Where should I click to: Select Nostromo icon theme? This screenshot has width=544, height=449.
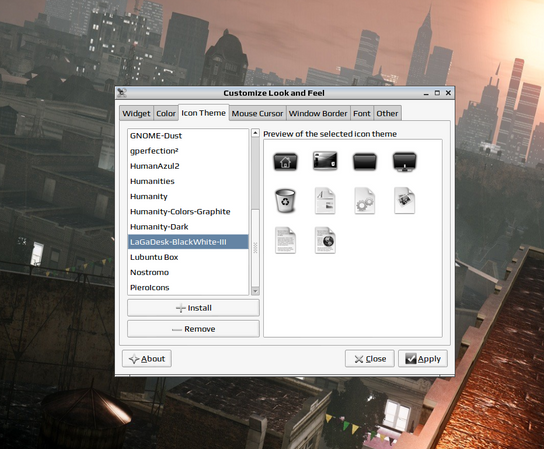pyautogui.click(x=188, y=272)
